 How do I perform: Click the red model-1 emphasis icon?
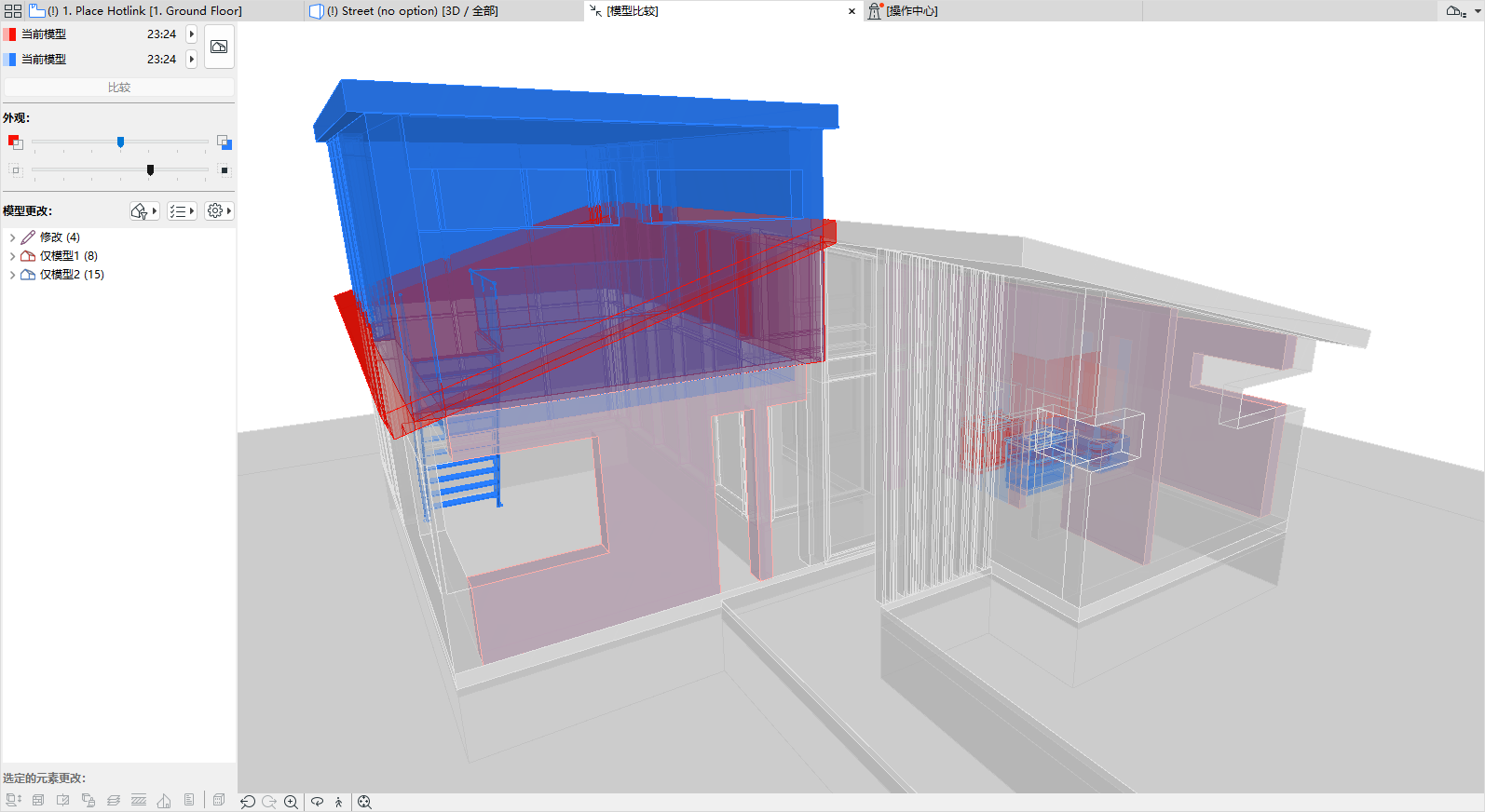click(x=15, y=142)
